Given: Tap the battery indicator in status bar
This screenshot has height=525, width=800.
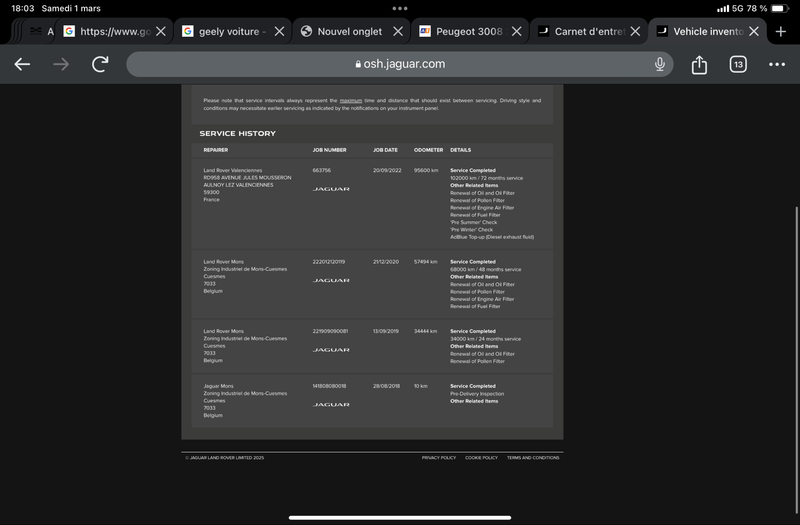Looking at the screenshot, I should click(780, 8).
